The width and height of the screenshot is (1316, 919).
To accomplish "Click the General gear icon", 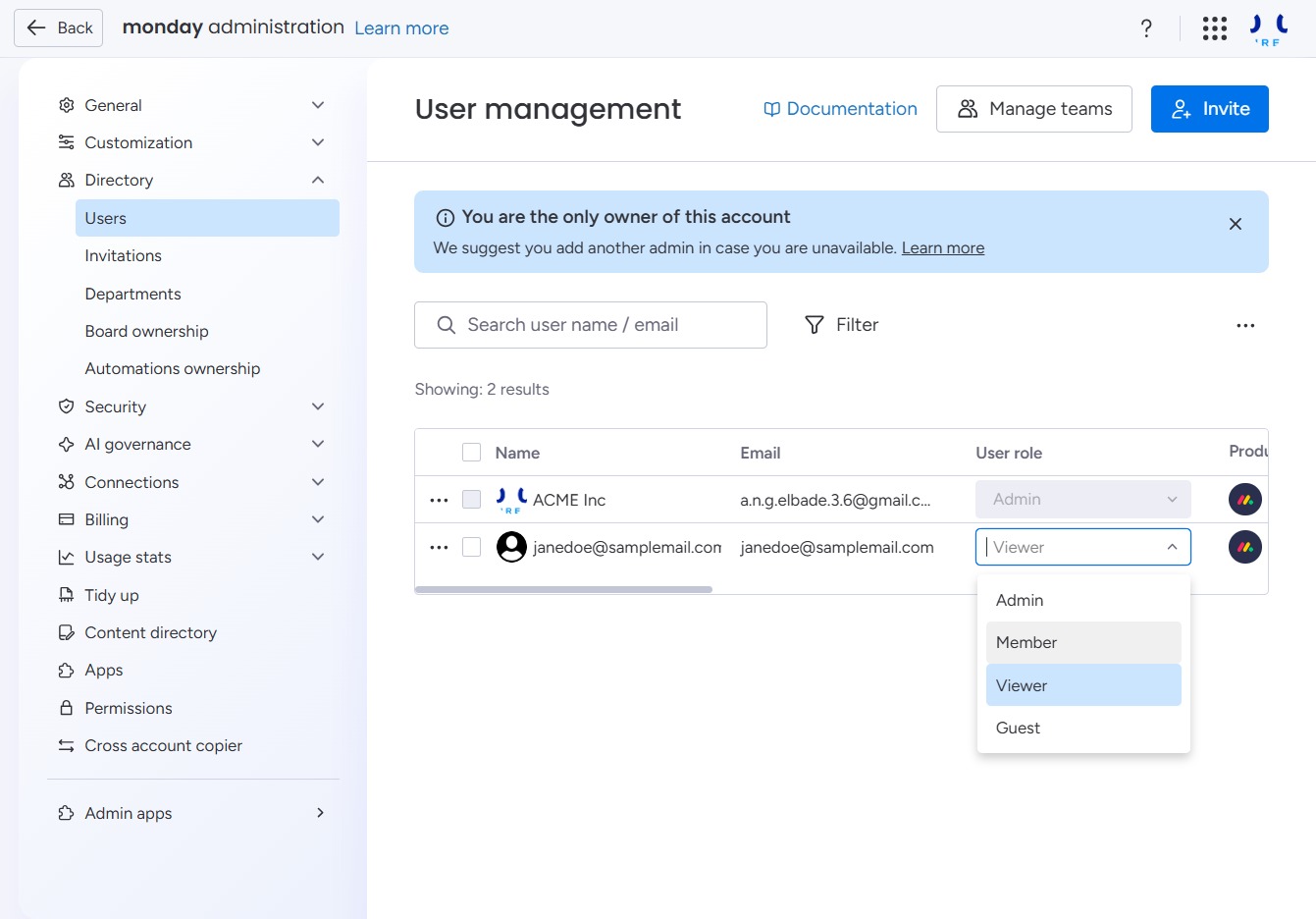I will pos(67,105).
